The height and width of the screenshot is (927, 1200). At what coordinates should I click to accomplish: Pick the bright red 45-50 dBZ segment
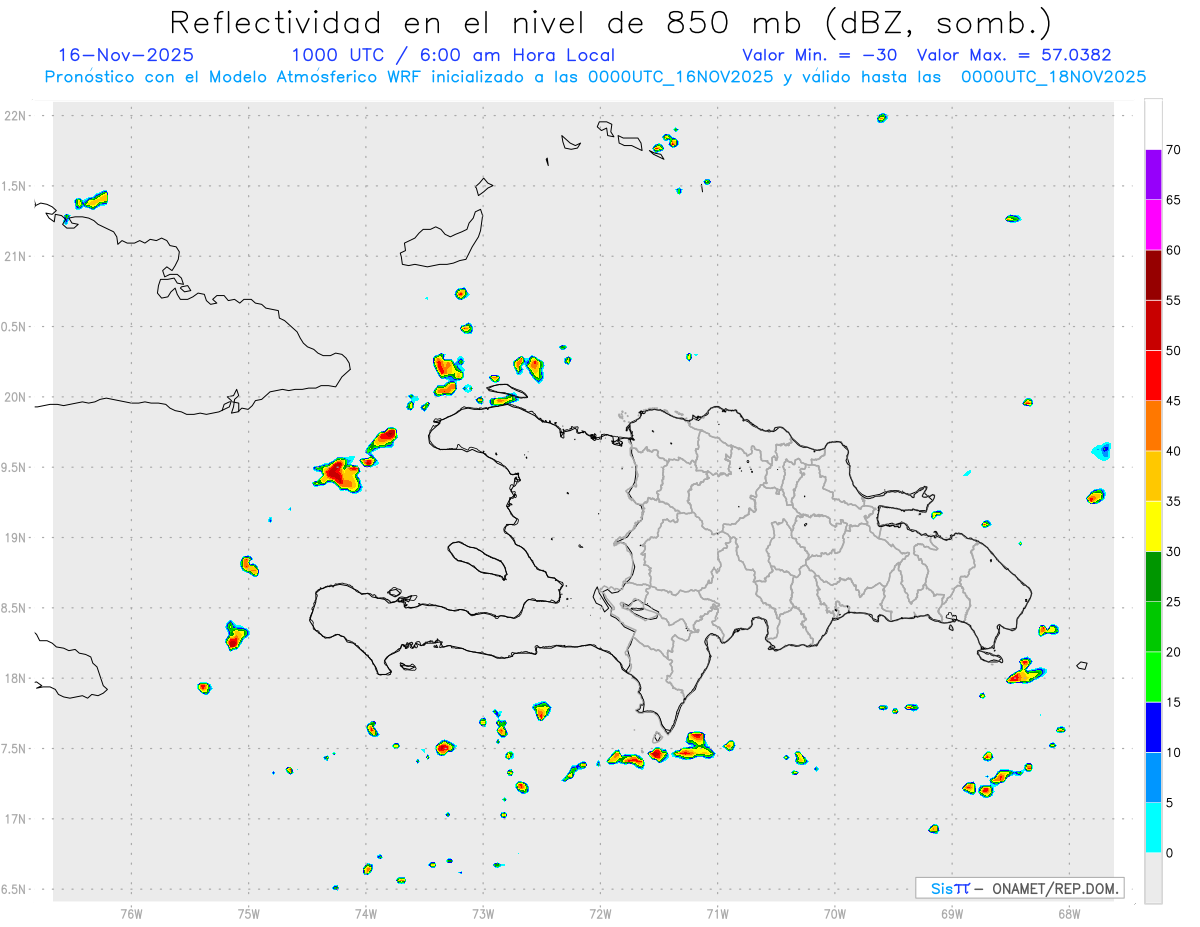coord(1153,375)
